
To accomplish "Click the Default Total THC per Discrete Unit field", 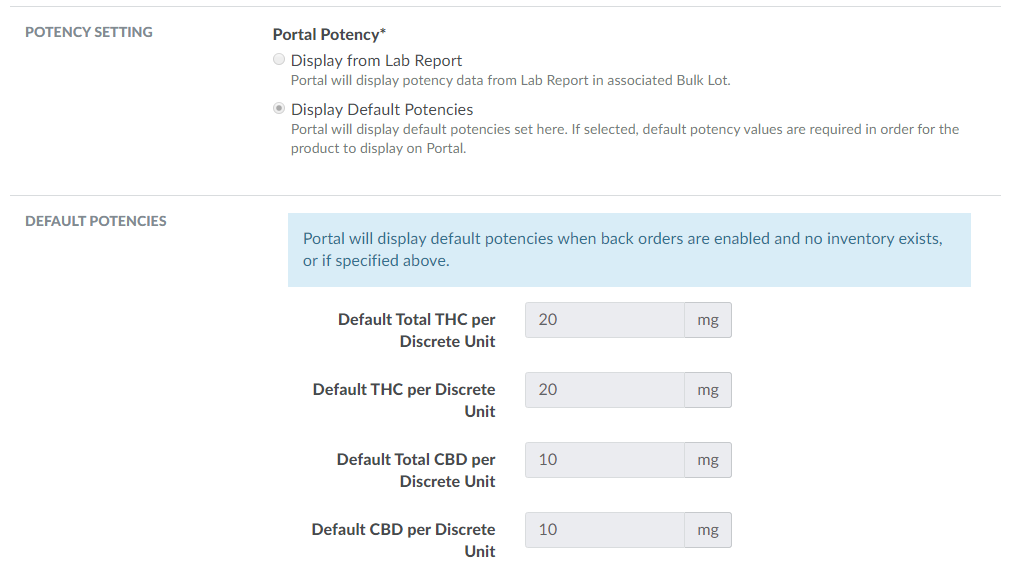I will 604,320.
